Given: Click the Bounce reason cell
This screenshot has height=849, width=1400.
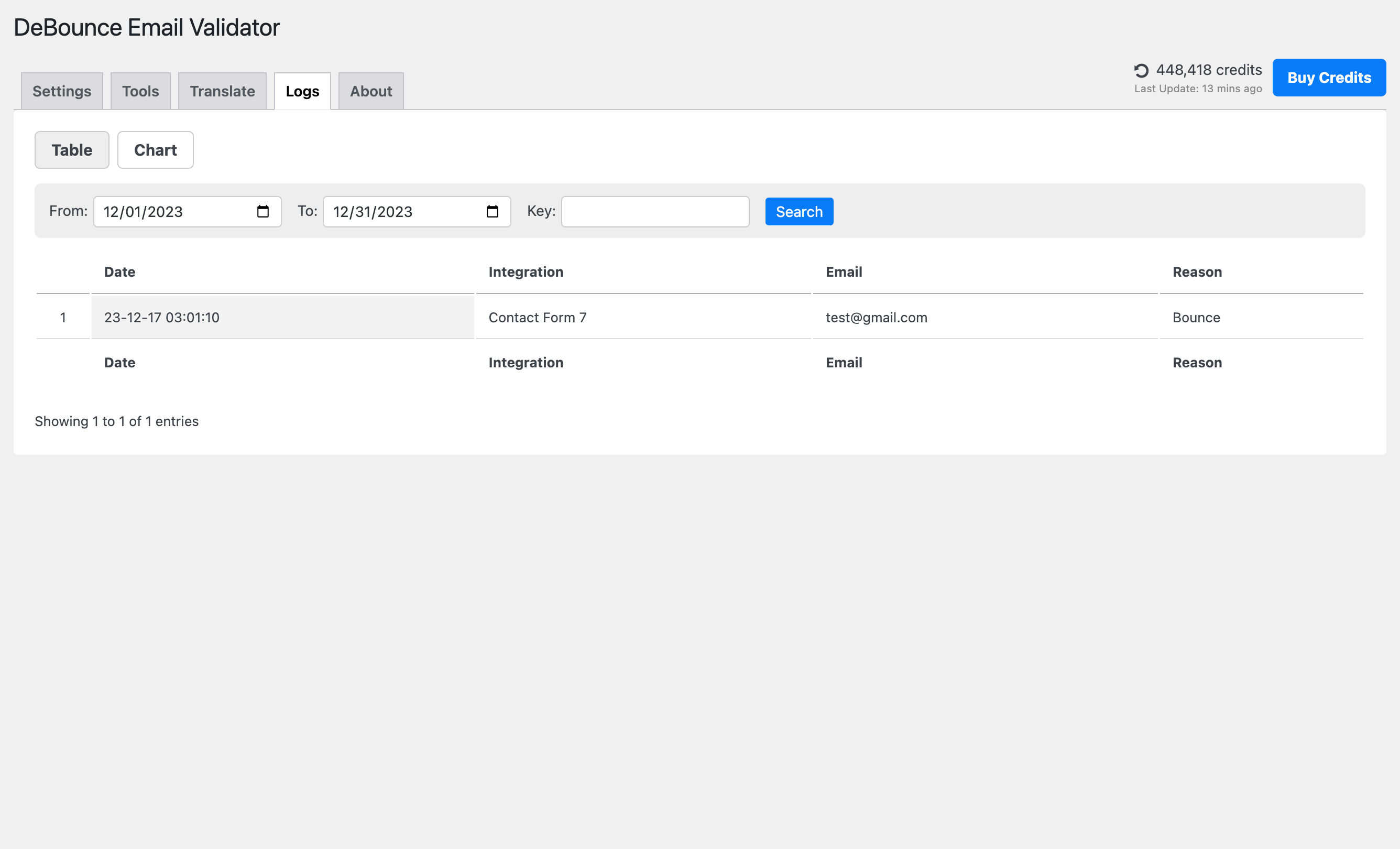Looking at the screenshot, I should click(x=1261, y=317).
